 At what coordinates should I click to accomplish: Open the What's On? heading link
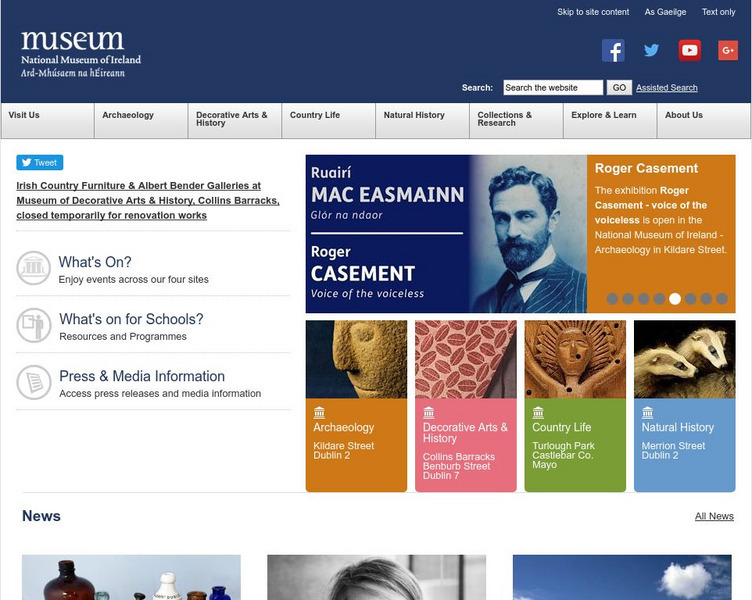[x=95, y=262]
